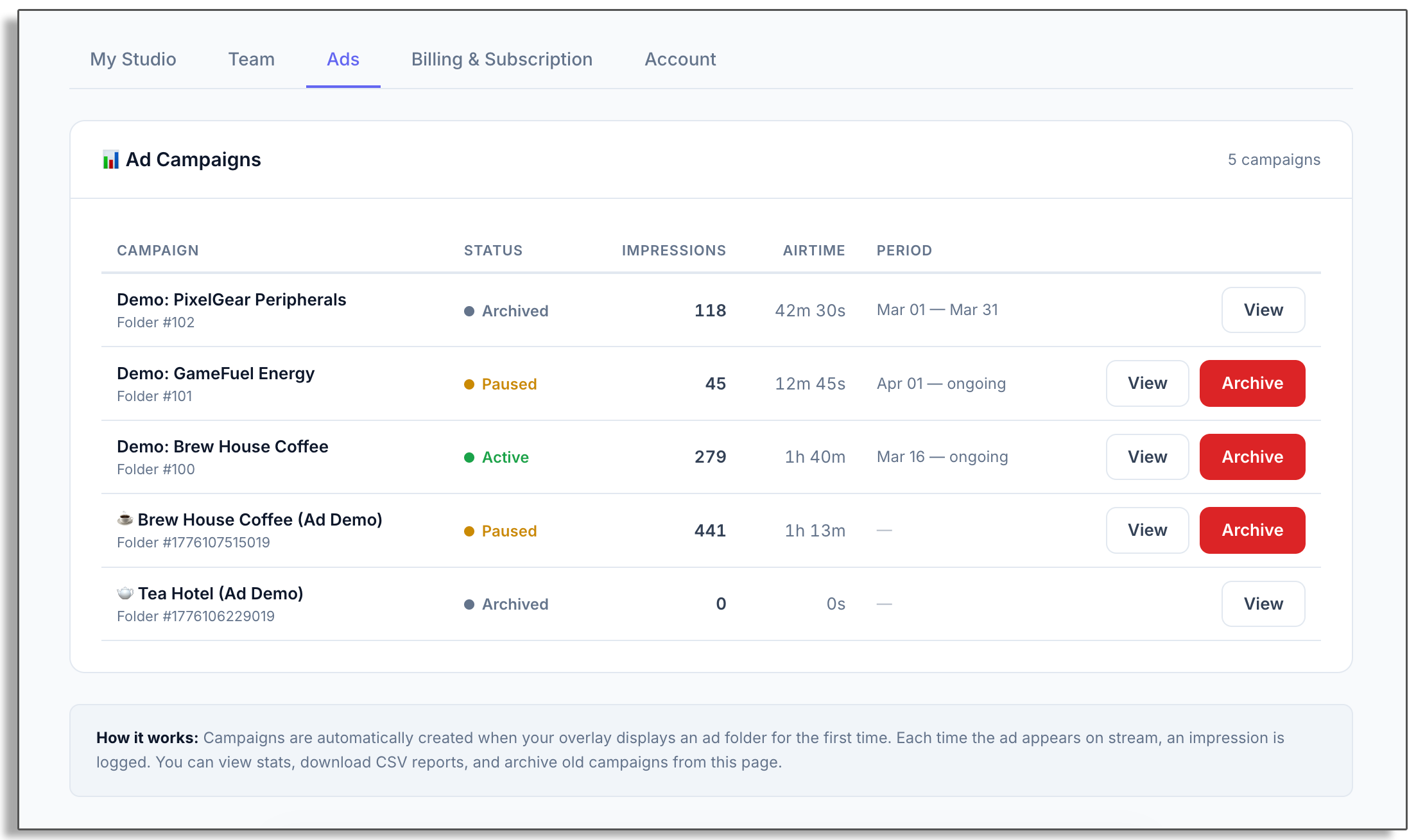Switch to the Account tab
This screenshot has width=1425, height=840.
[x=680, y=59]
